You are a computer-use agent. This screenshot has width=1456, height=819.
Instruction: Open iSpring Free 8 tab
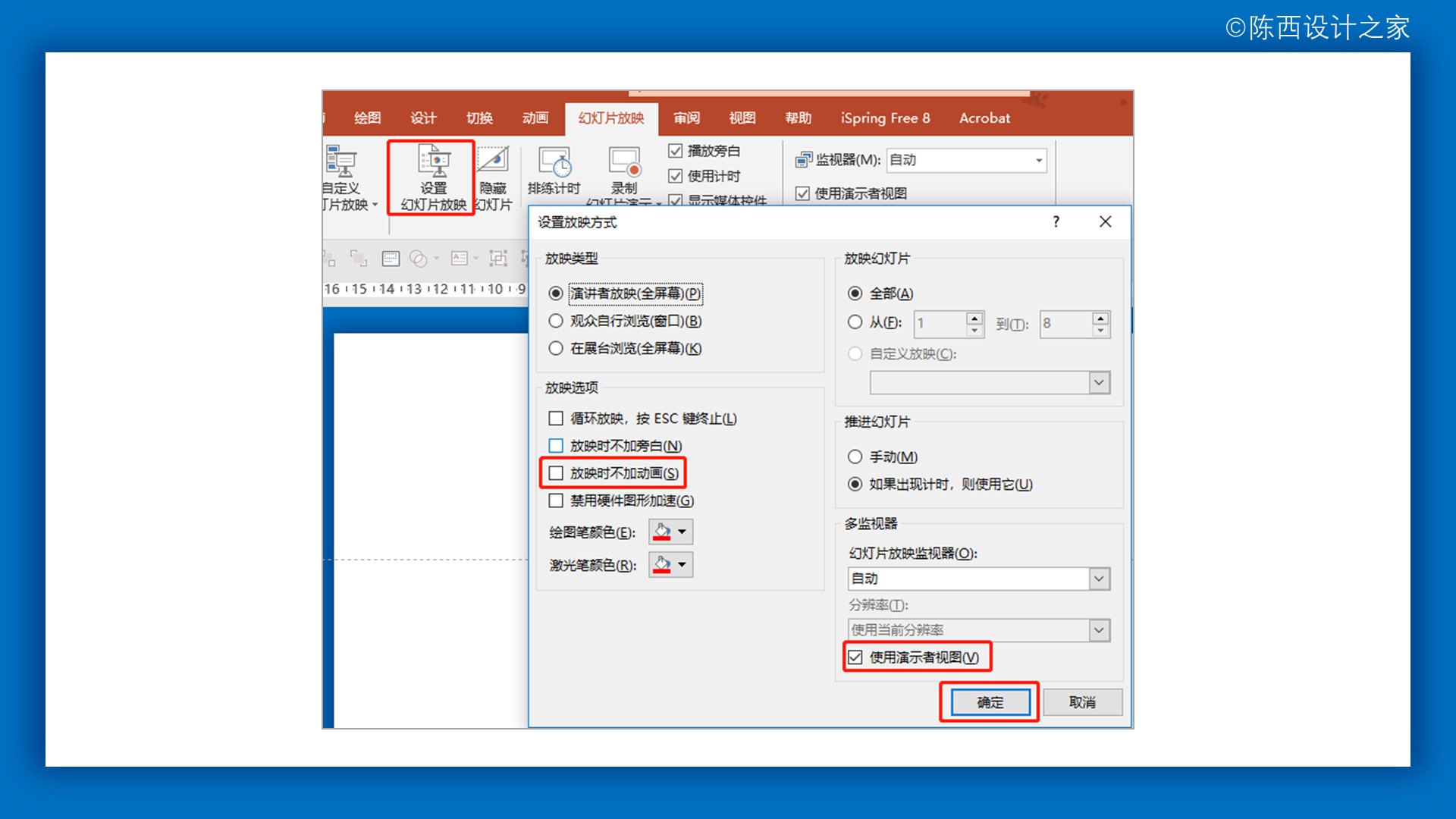885,118
